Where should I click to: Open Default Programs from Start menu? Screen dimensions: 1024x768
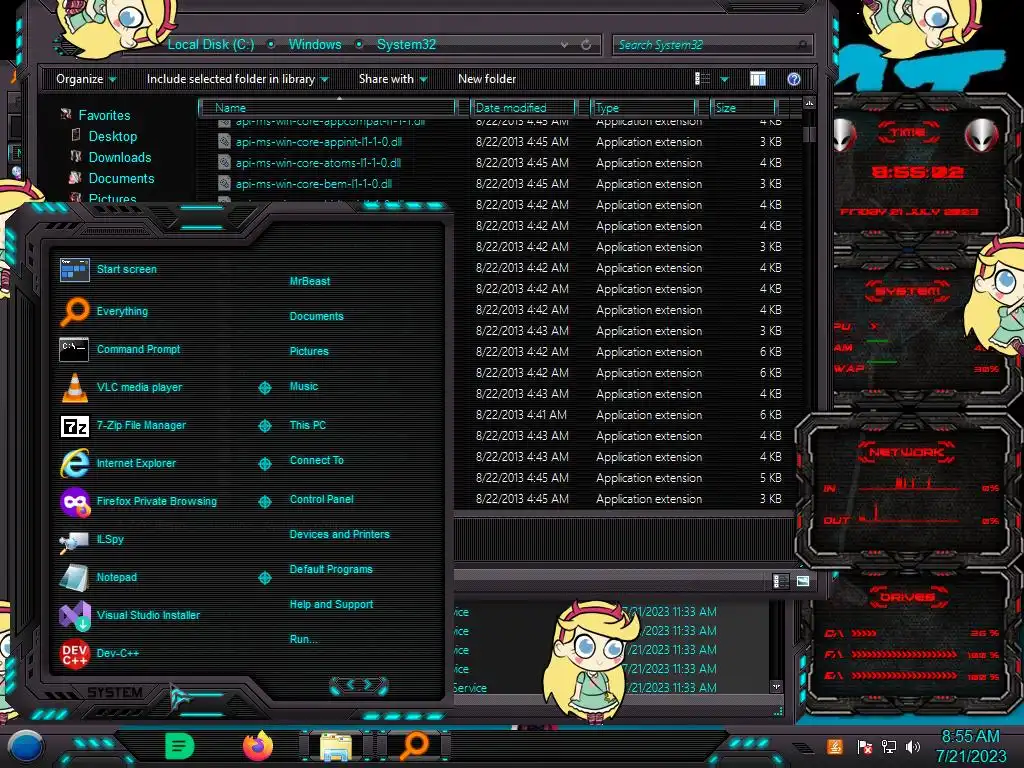coord(331,569)
